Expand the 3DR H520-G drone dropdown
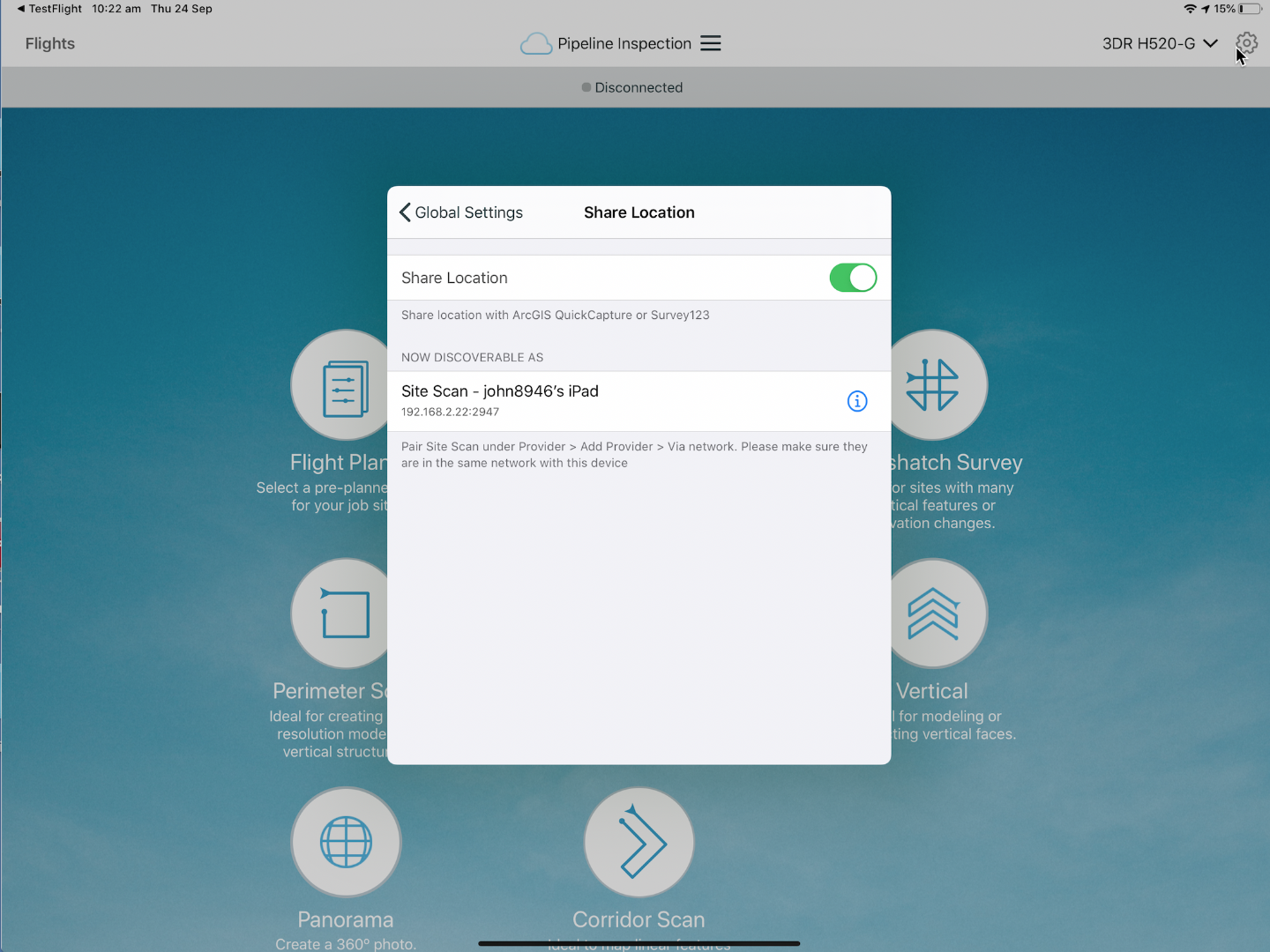This screenshot has width=1270, height=952. pos(1160,43)
